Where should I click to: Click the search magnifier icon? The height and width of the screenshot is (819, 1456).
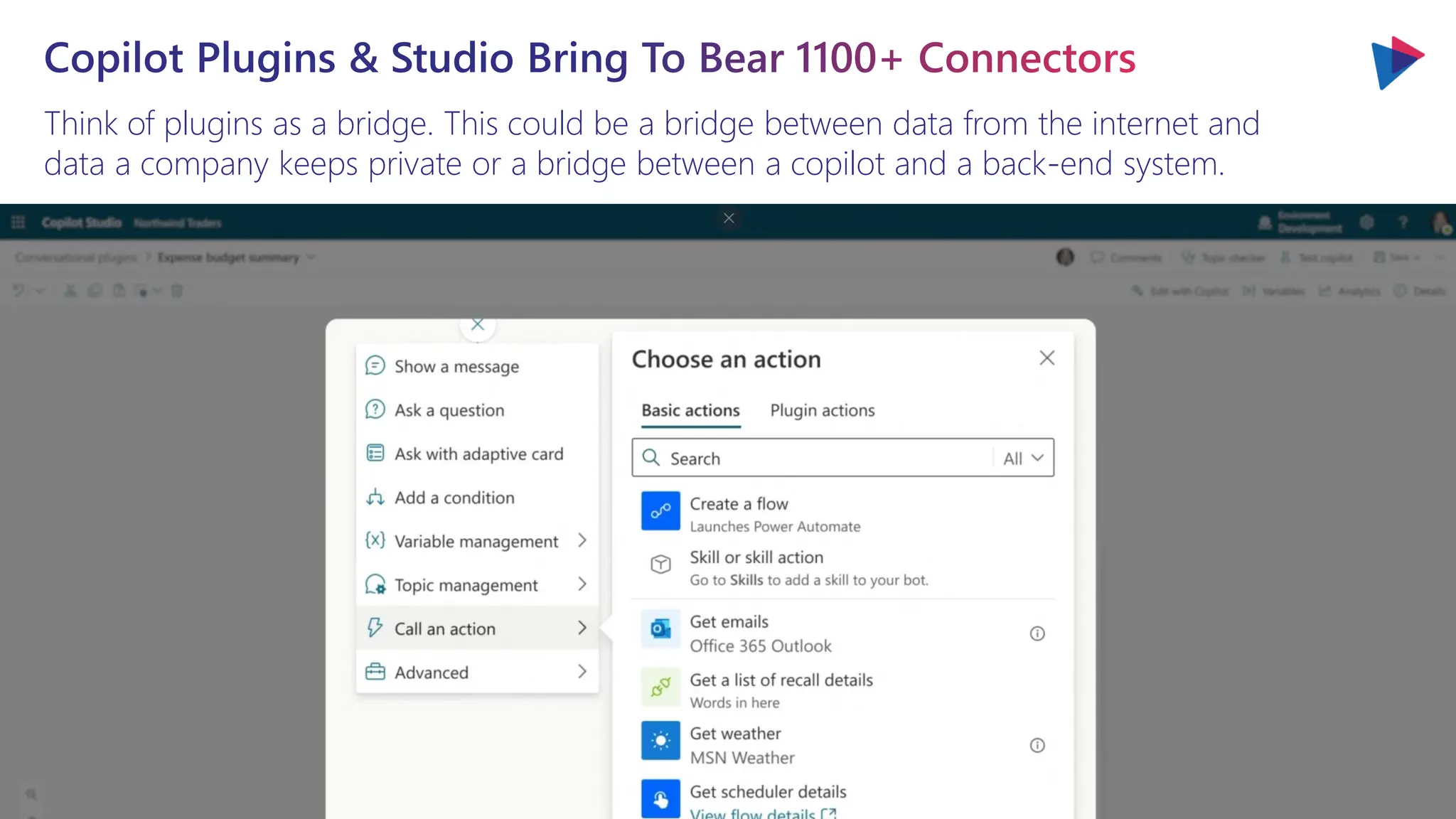click(x=651, y=457)
